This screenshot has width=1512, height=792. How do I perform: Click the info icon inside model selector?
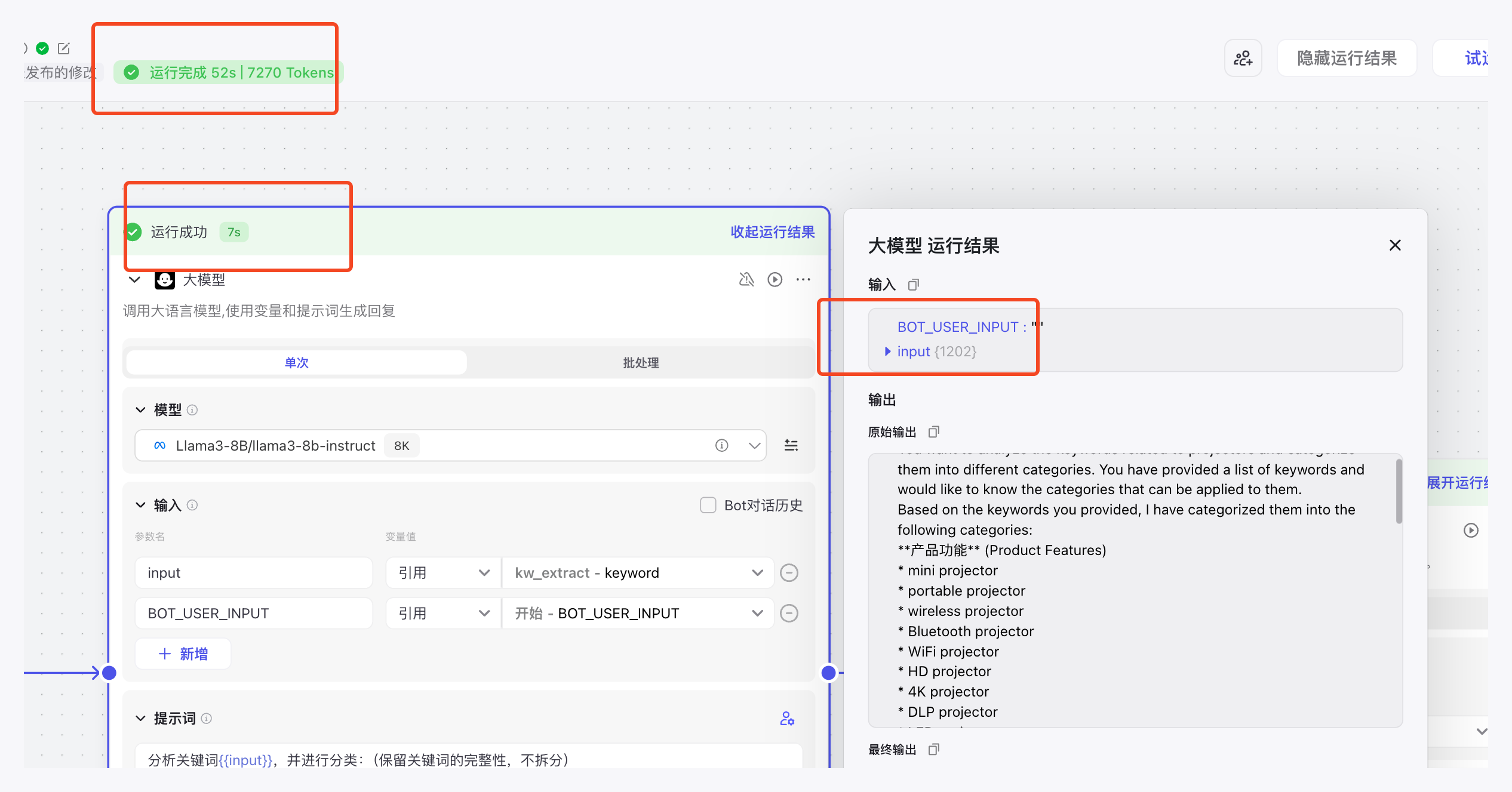point(722,446)
